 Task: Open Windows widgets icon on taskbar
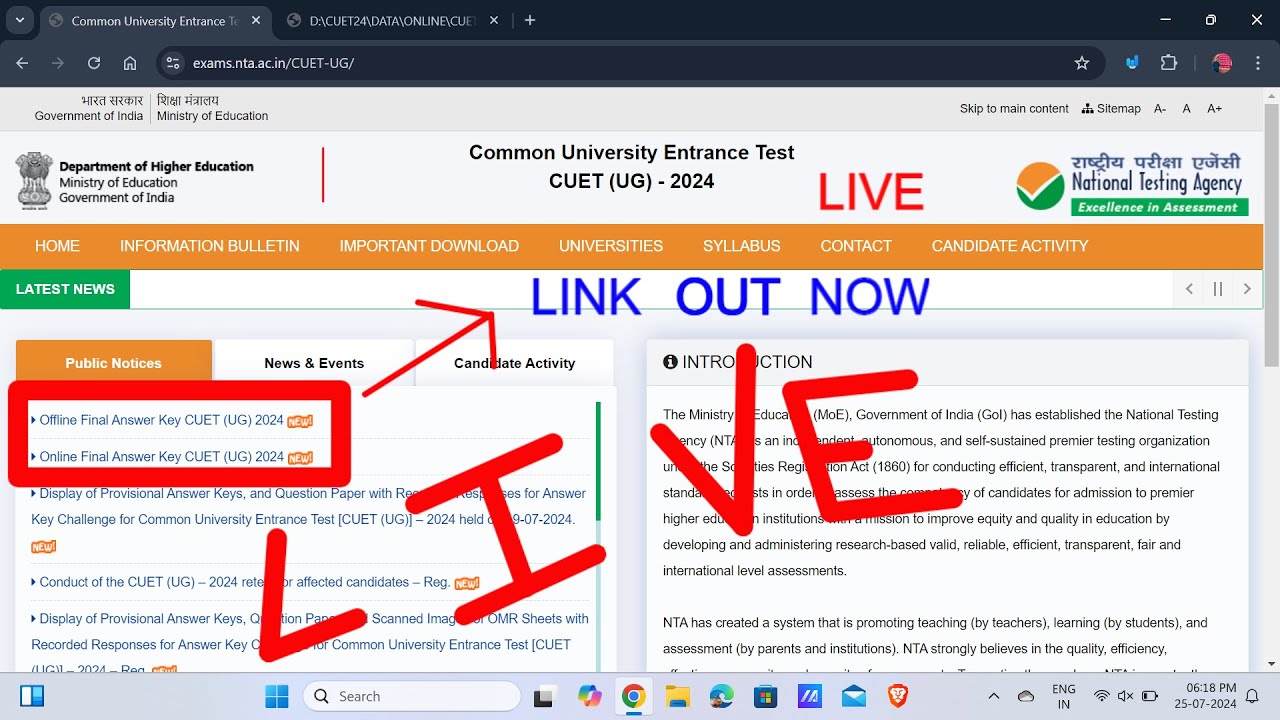32,696
